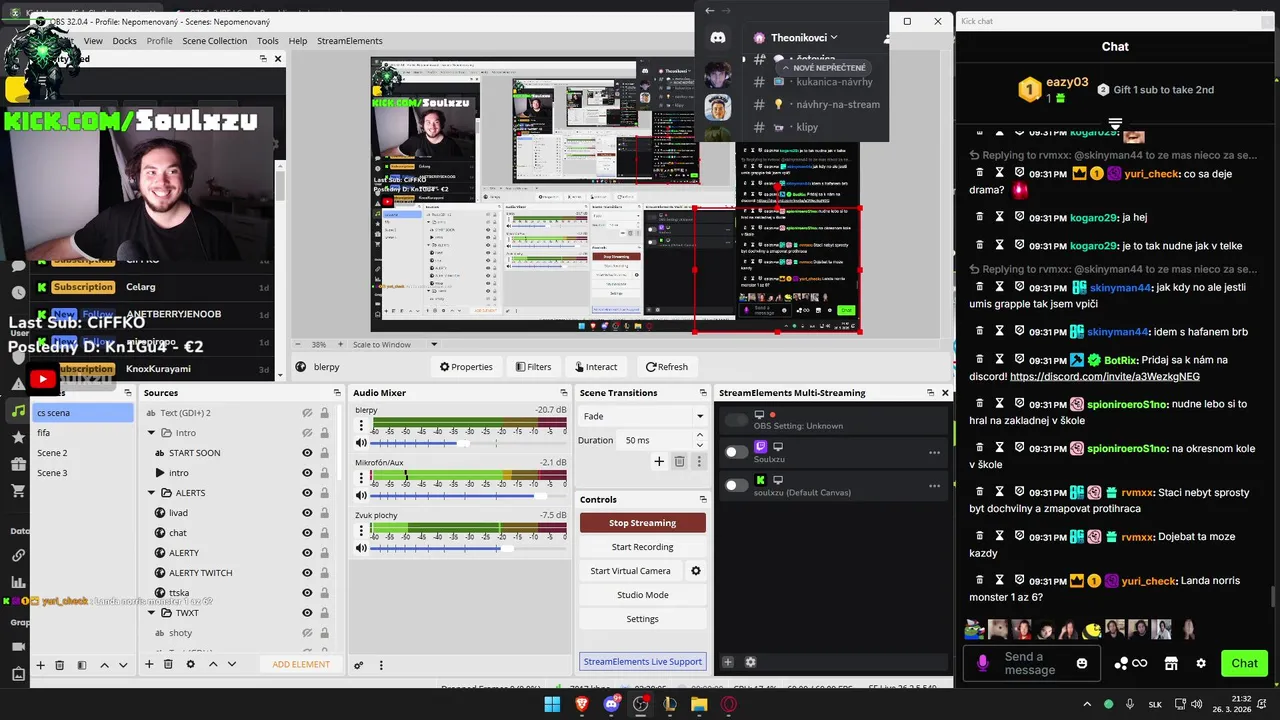Viewport: 1280px width, 720px height.
Task: Hide the intro media source
Action: [307, 473]
